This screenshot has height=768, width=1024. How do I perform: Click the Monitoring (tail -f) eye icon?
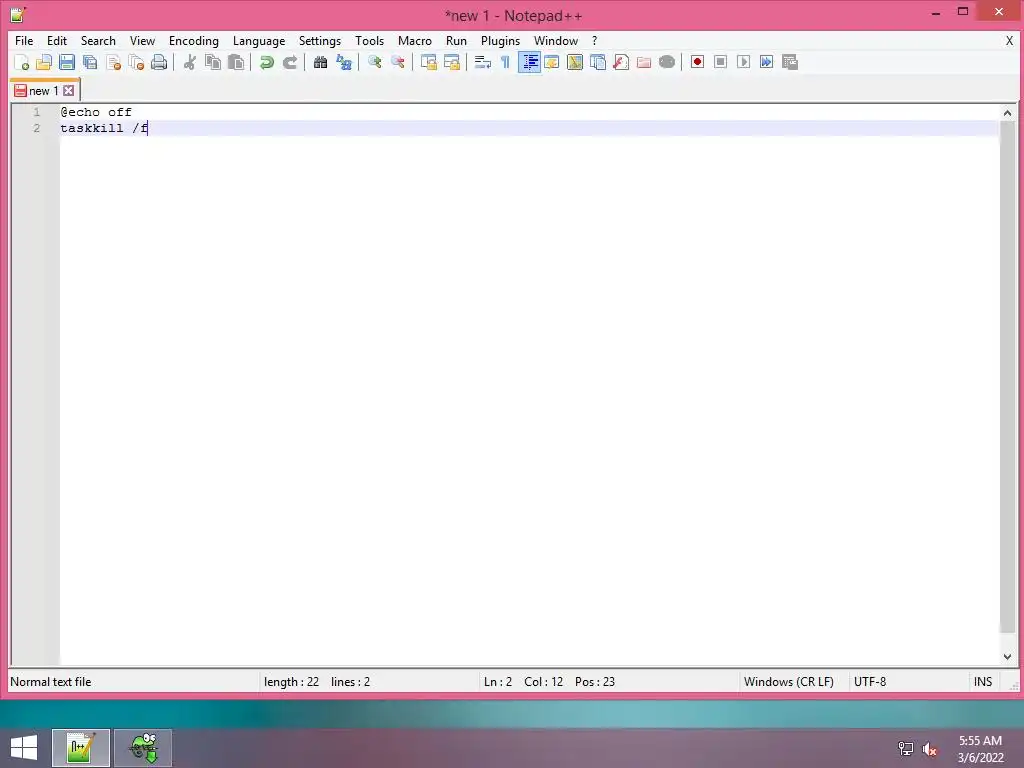667,62
